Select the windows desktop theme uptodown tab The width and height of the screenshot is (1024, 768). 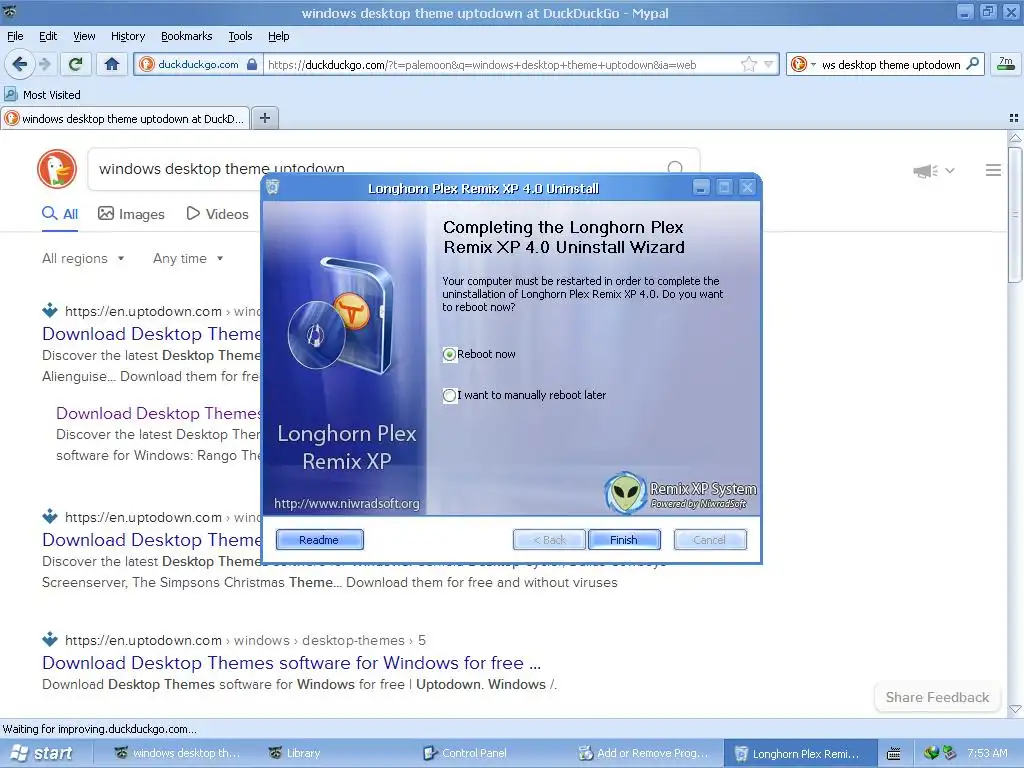coord(125,118)
